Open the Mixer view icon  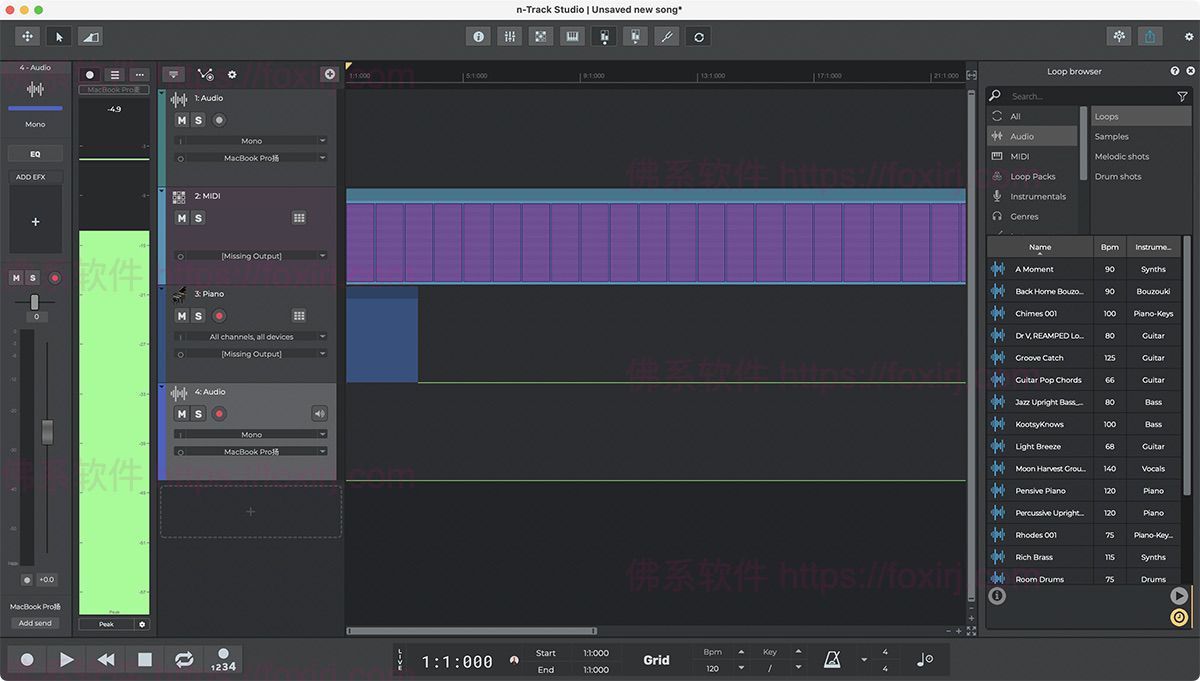tap(508, 36)
